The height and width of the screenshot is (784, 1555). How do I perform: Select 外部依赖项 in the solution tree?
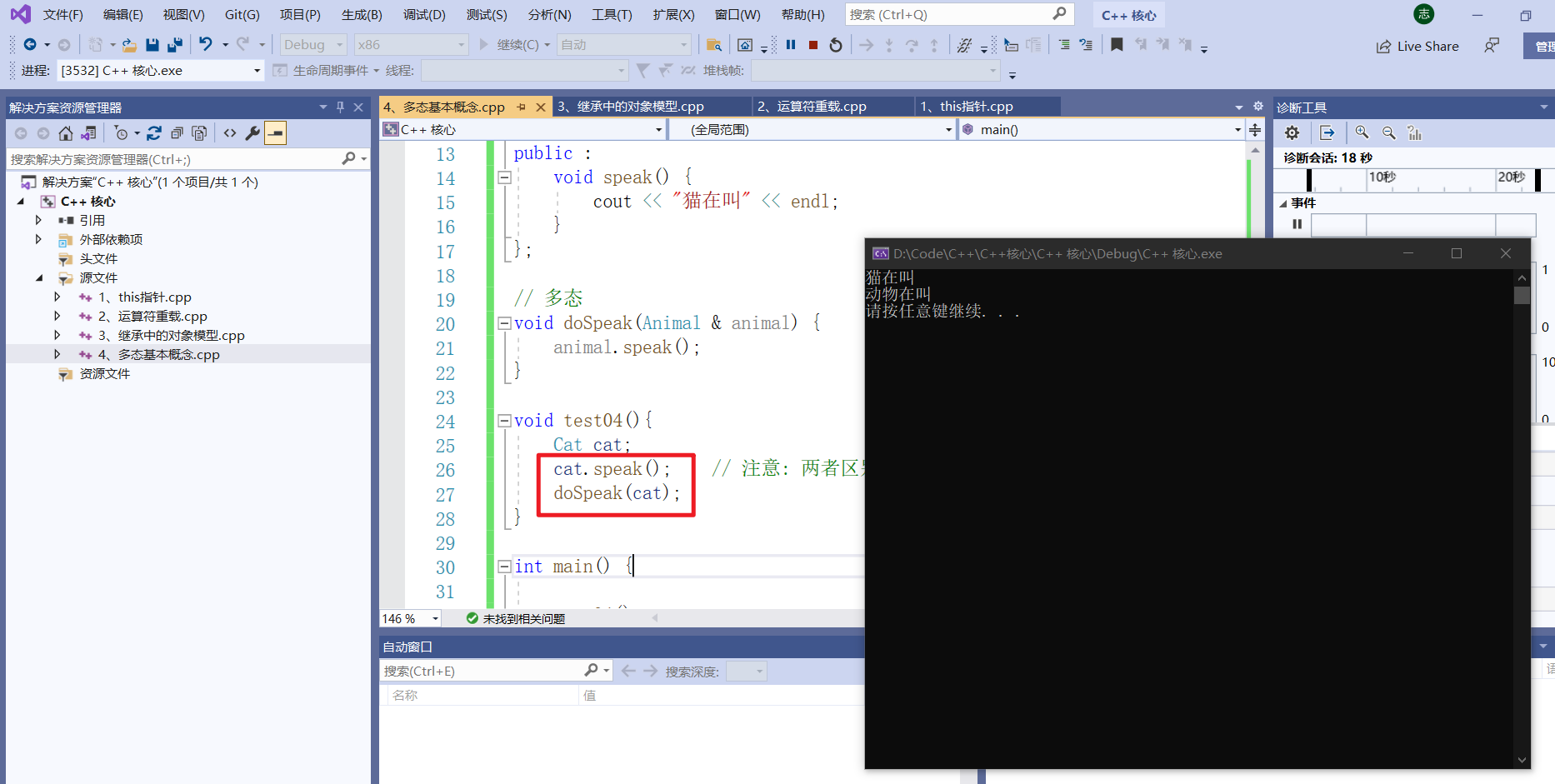click(x=111, y=240)
